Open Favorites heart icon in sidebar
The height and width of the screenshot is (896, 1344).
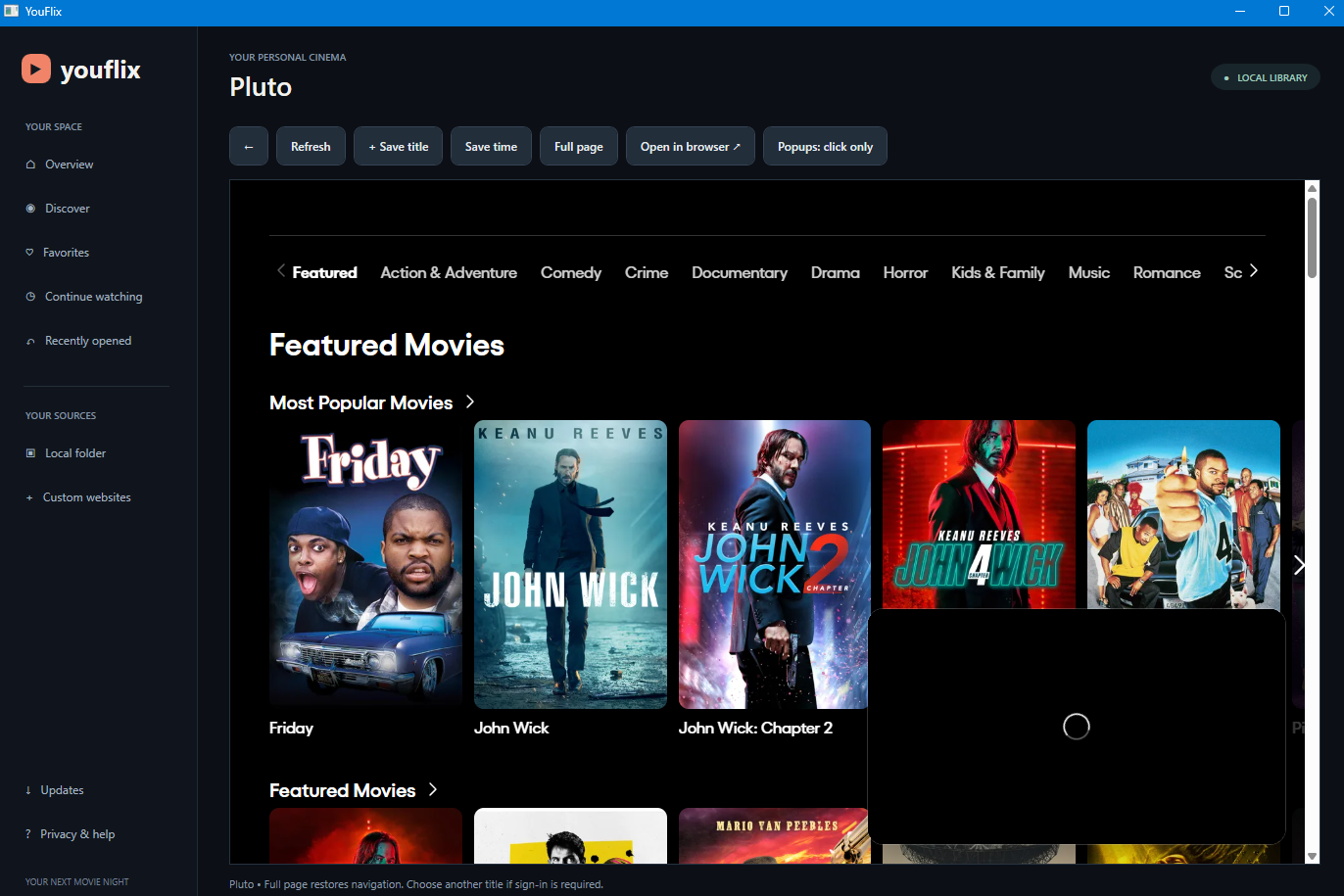click(29, 253)
